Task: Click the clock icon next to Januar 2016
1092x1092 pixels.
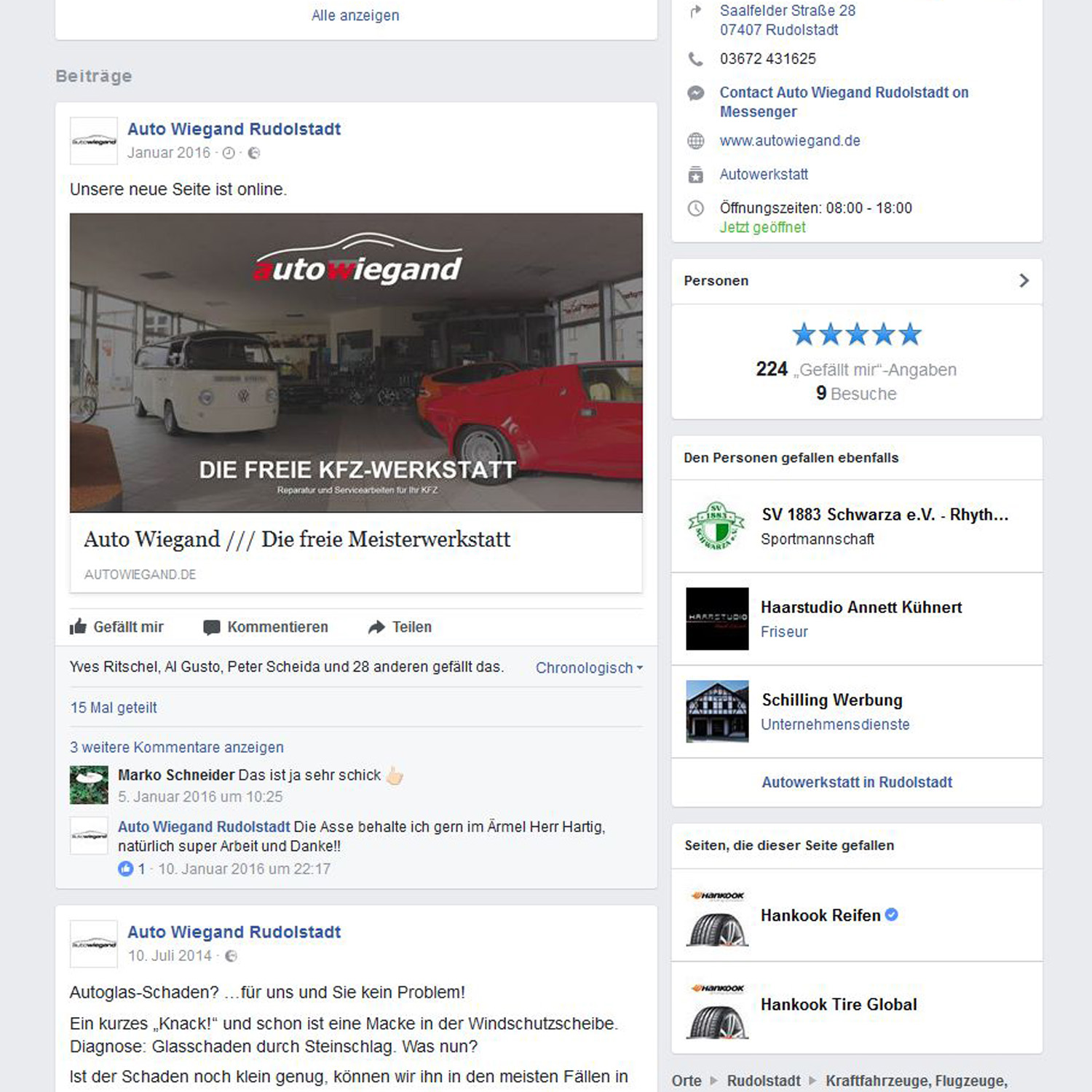Action: (x=229, y=153)
